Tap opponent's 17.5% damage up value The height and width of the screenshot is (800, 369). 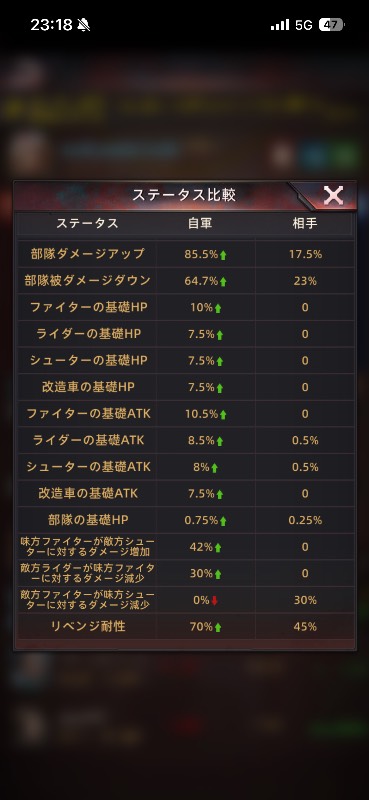coord(305,254)
